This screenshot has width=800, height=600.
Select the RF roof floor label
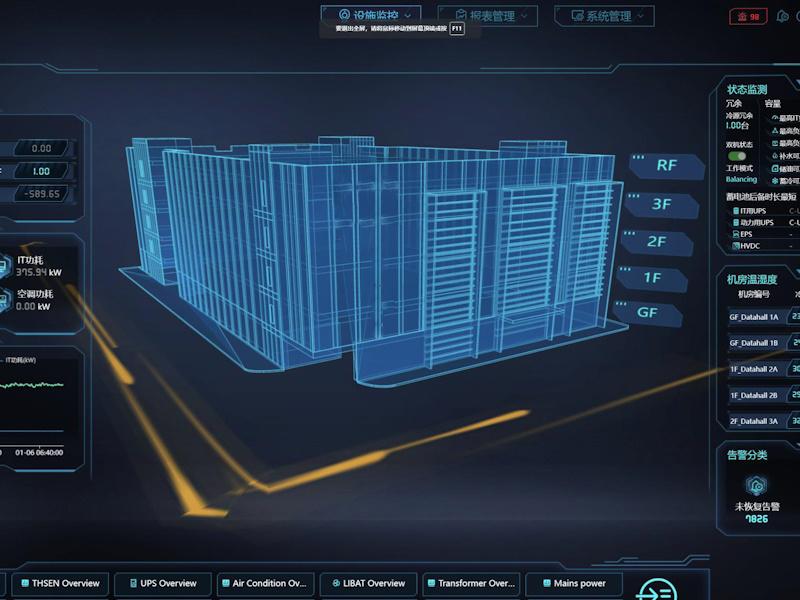click(667, 165)
